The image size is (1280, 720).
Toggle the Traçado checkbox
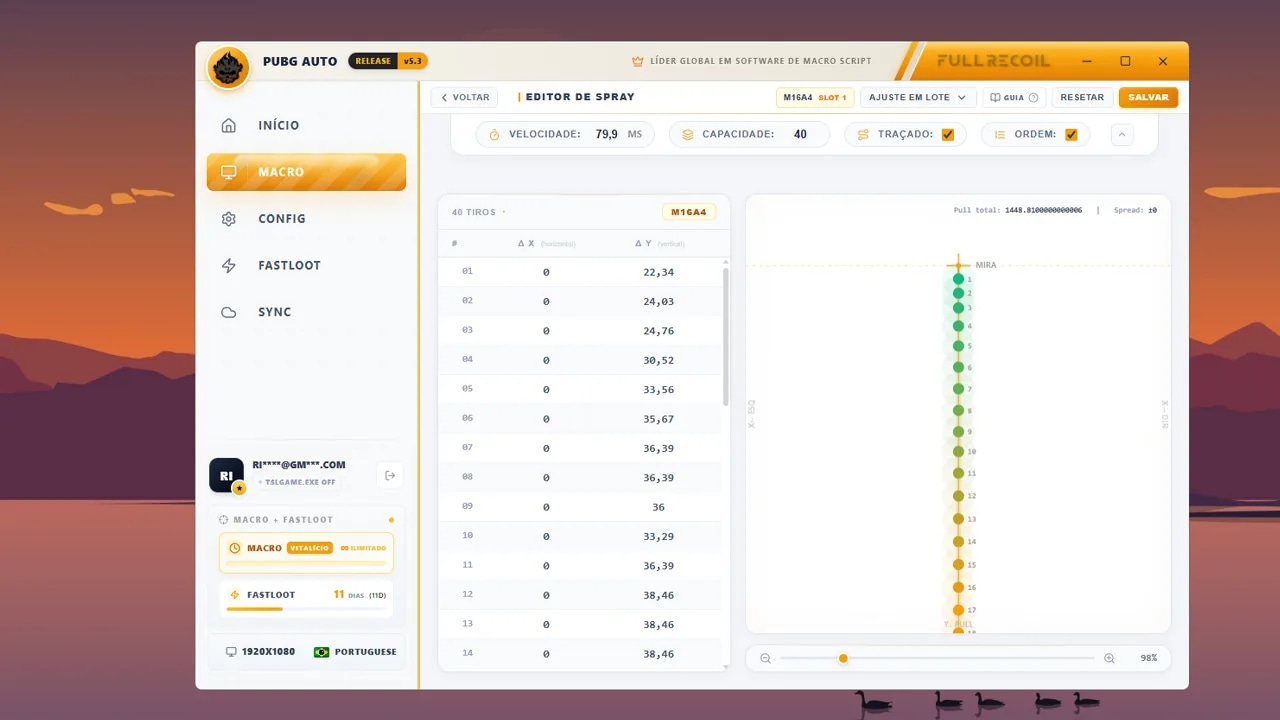pos(948,134)
